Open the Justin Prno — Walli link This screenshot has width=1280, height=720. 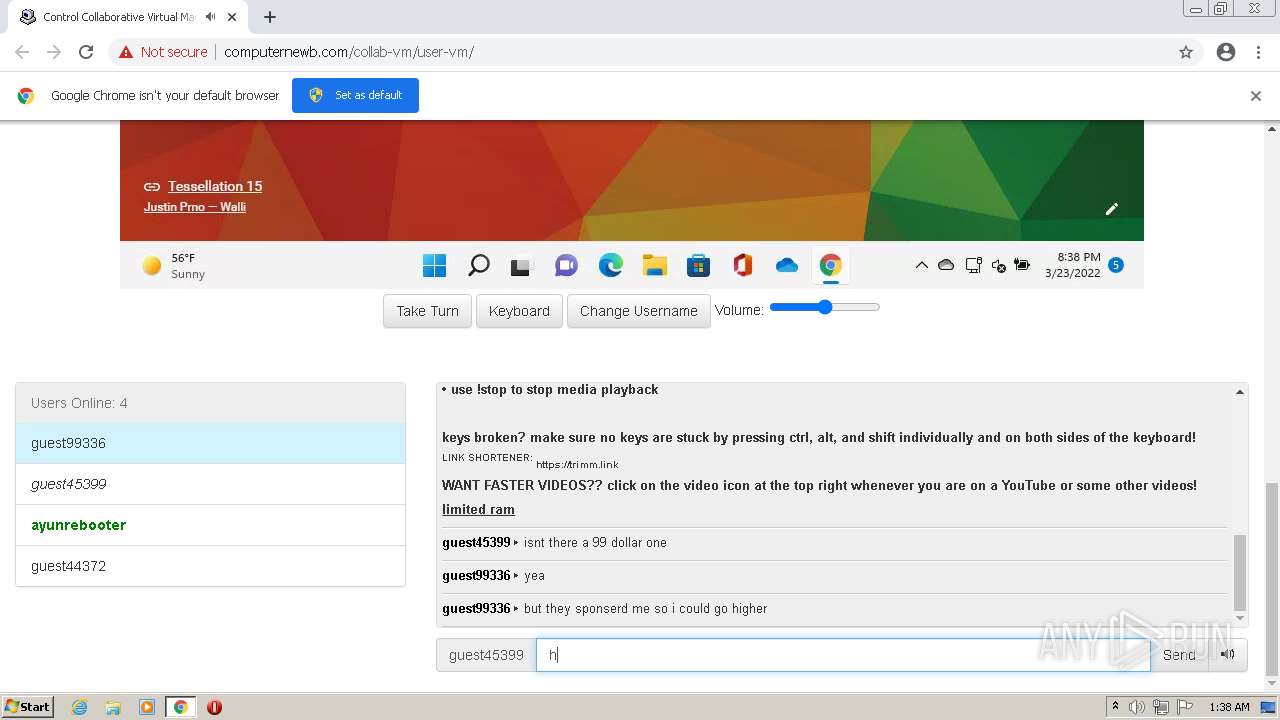[195, 207]
